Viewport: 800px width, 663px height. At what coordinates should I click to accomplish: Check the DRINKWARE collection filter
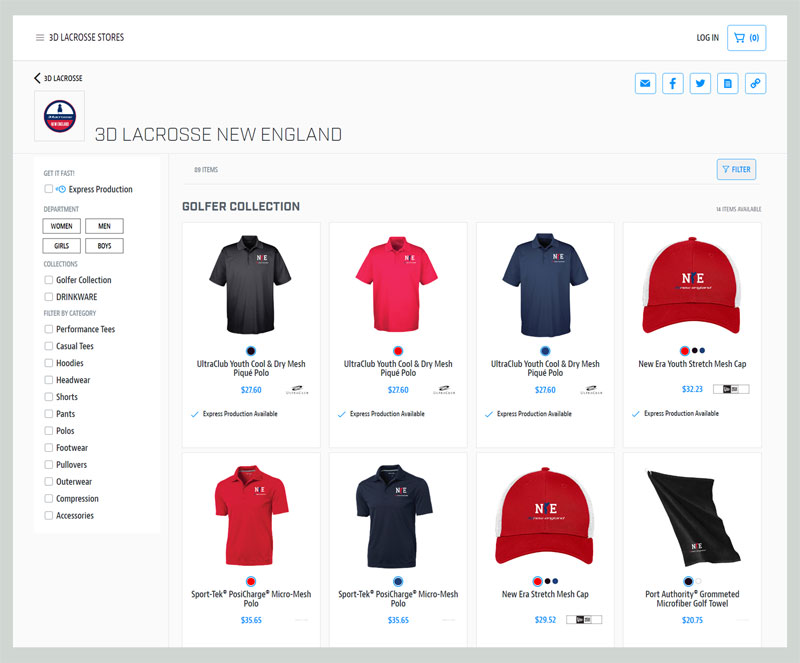pos(48,297)
